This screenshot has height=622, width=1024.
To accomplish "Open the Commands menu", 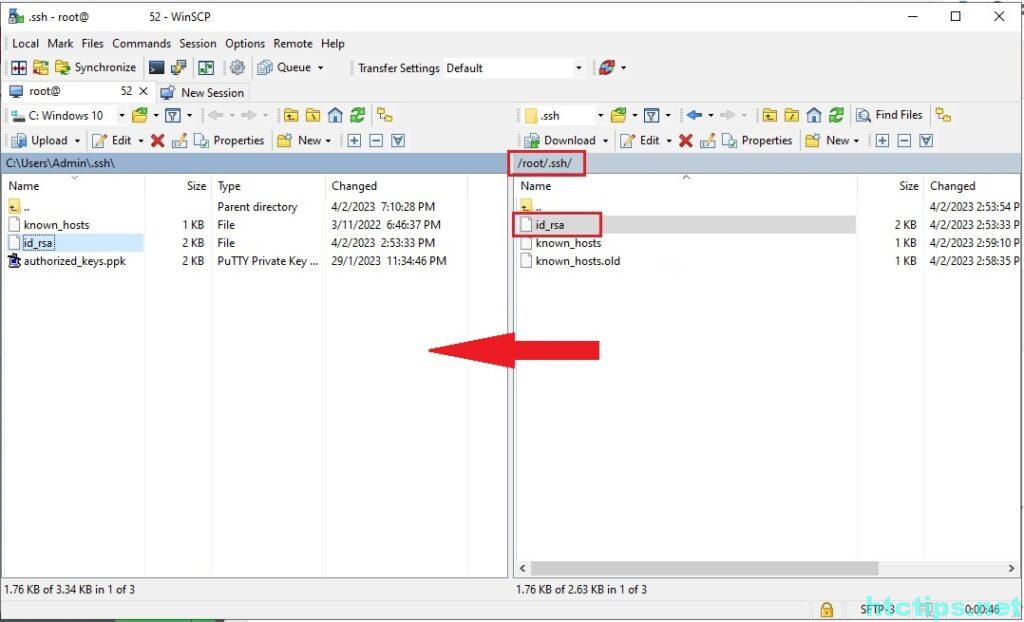I will 141,44.
